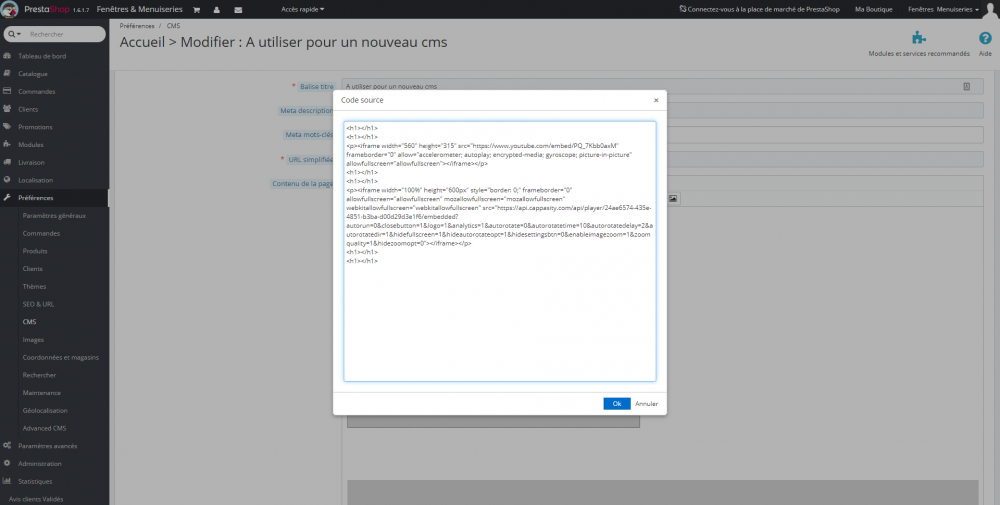1000x505 pixels.
Task: Open the customer person icon in the header
Action: pos(217,10)
